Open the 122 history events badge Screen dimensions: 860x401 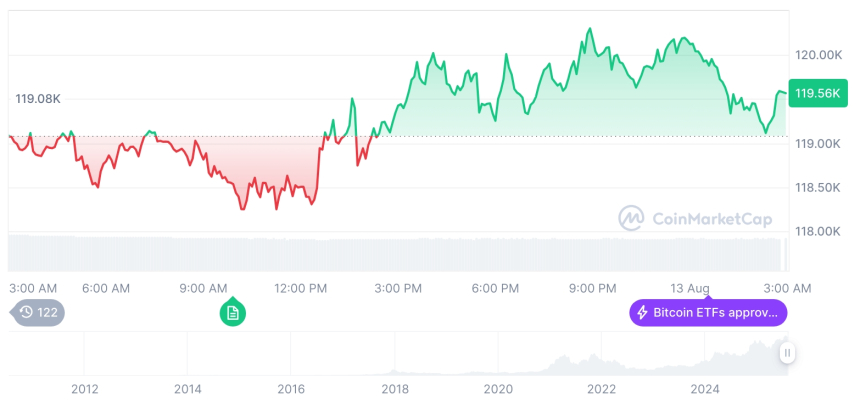pos(40,313)
